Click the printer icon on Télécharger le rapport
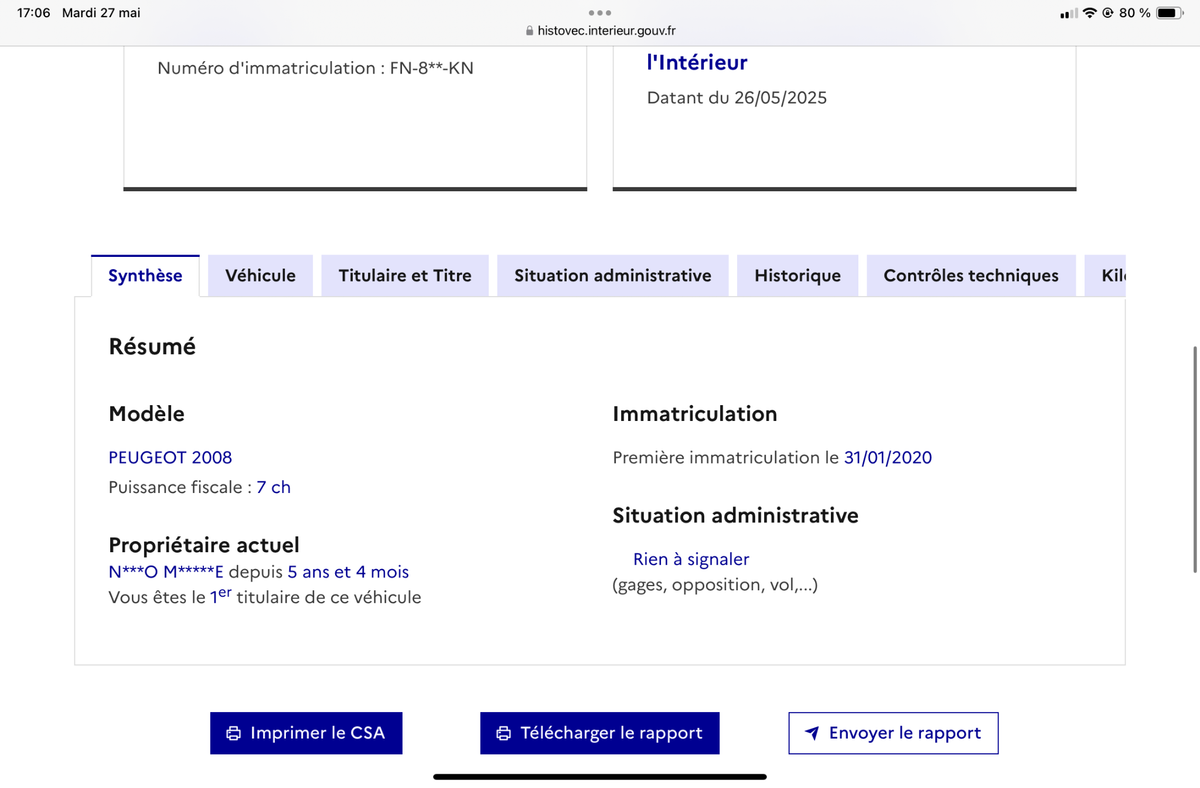Screen dimensions: 1200x788 pos(504,733)
